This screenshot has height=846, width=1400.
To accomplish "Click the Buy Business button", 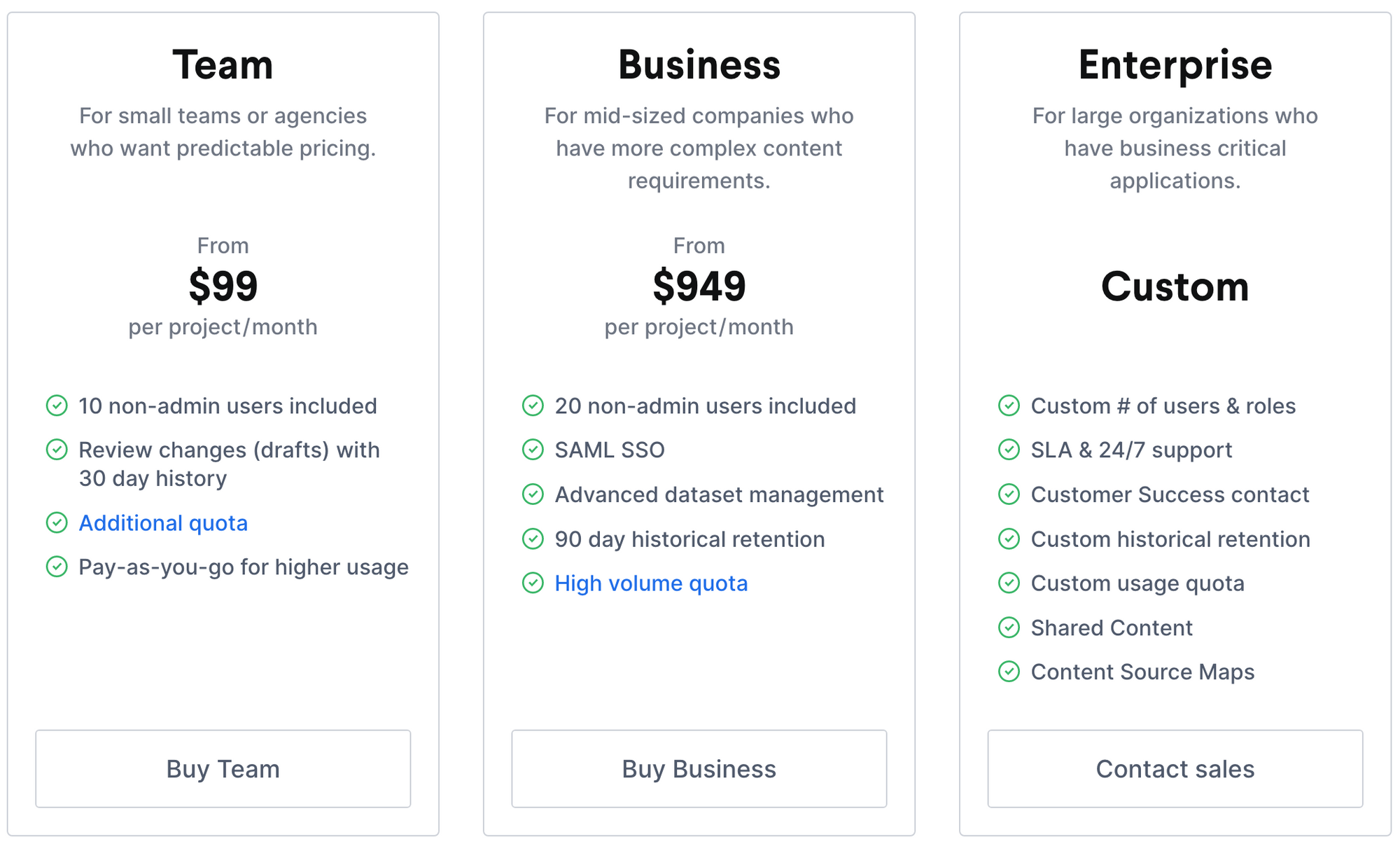I will coord(699,768).
